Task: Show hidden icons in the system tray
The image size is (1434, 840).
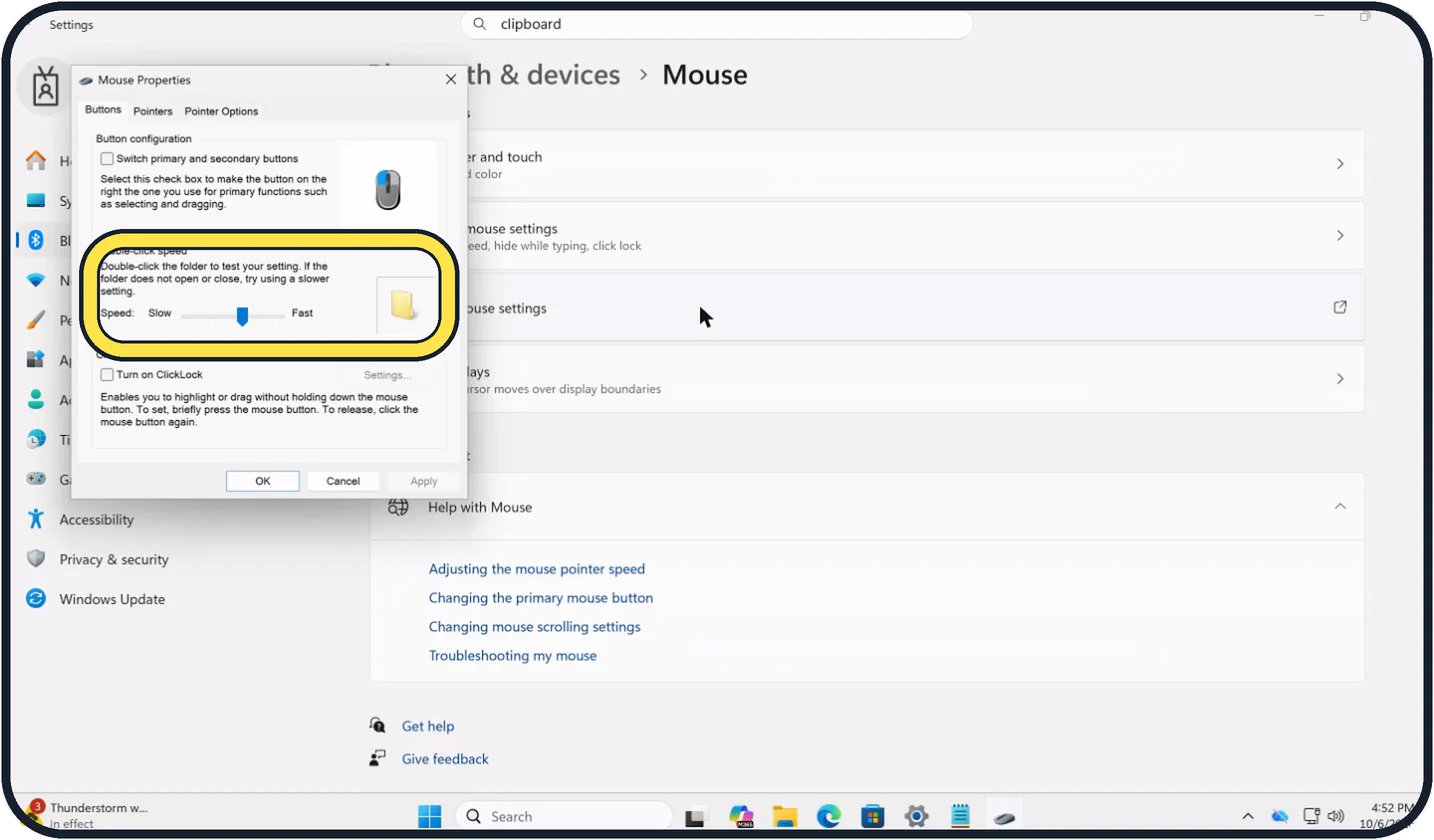Action: 1248,816
